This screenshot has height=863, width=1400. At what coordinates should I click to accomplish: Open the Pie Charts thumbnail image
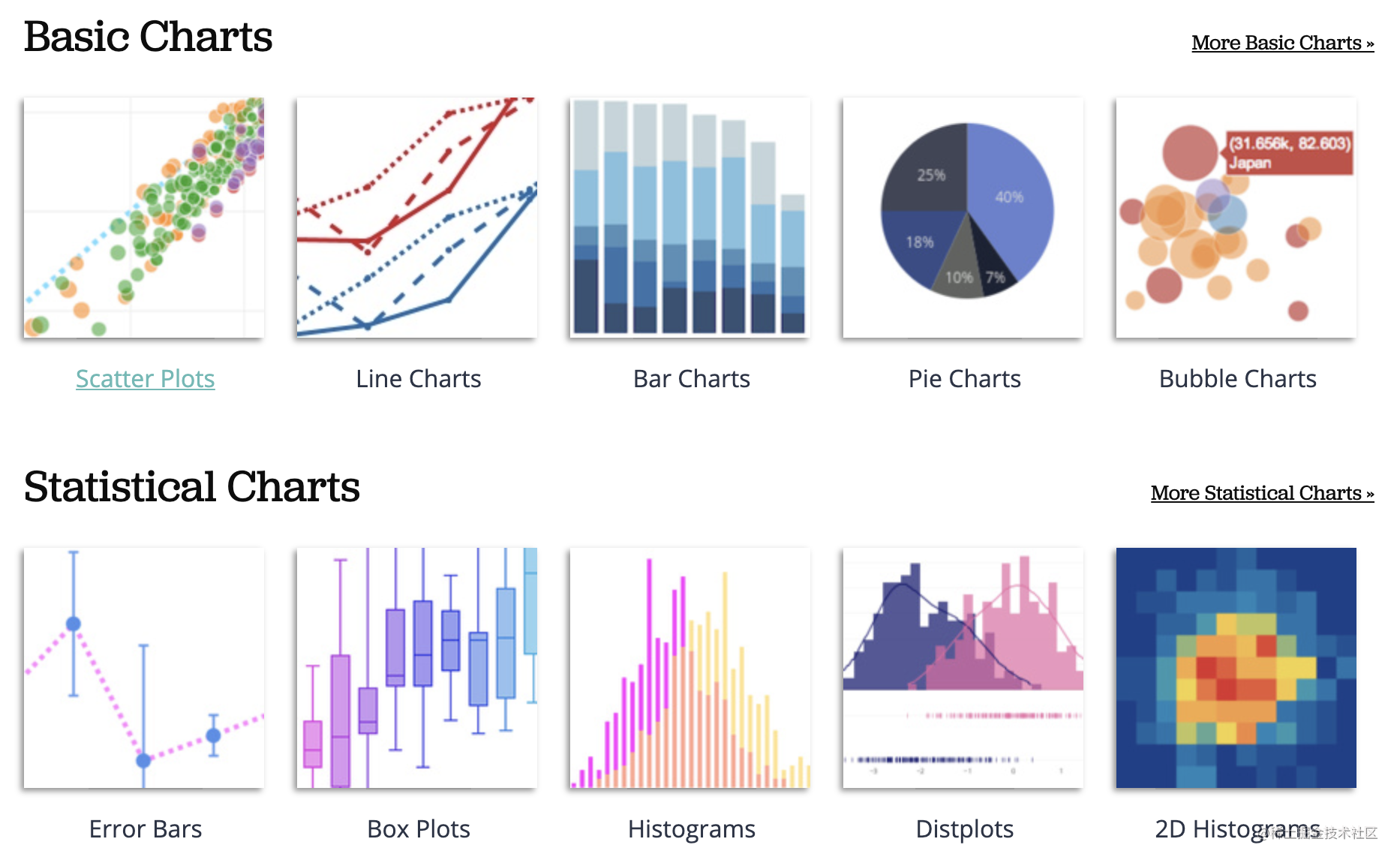click(x=963, y=218)
